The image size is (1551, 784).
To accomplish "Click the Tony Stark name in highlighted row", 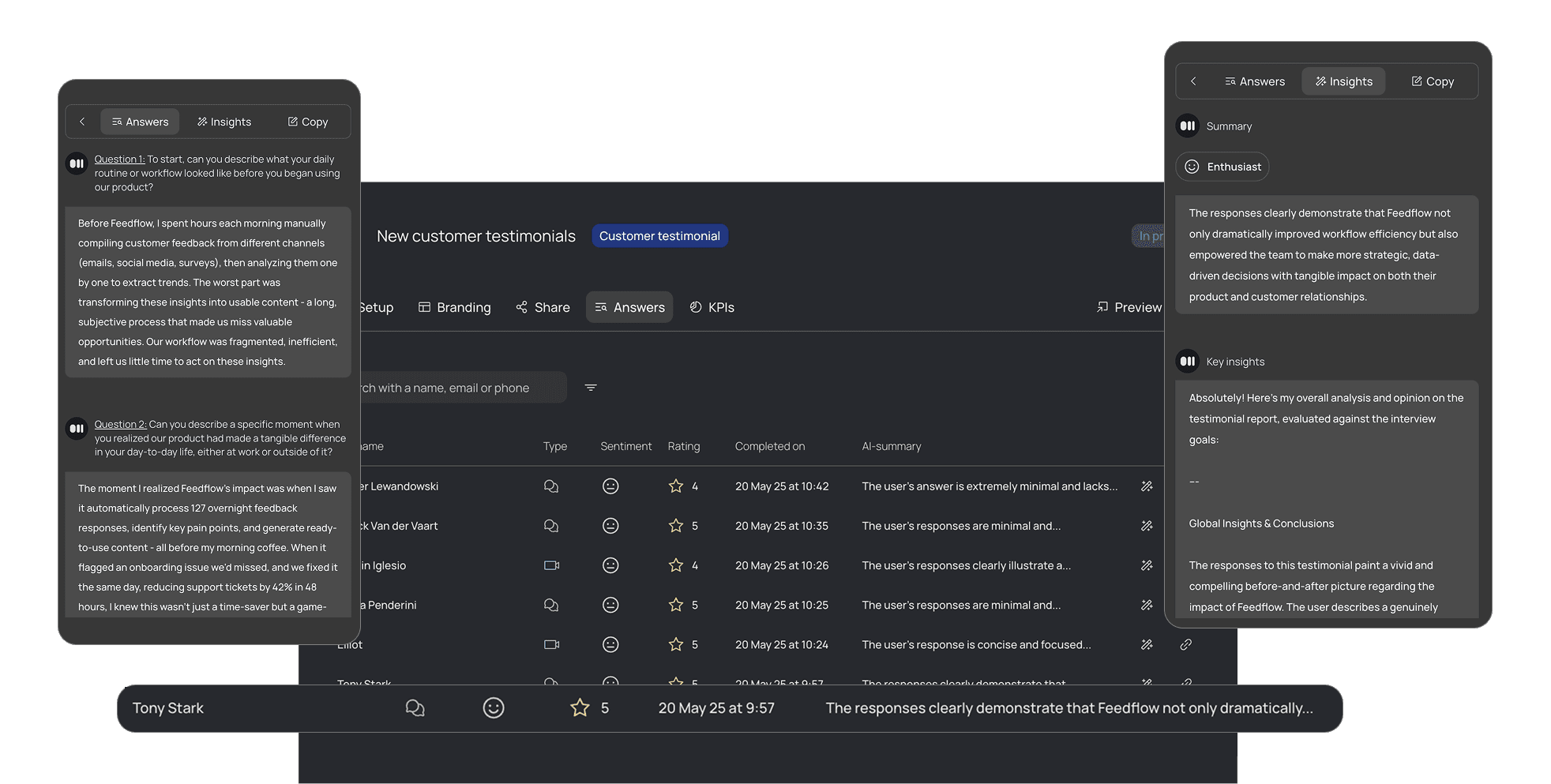I will 168,708.
